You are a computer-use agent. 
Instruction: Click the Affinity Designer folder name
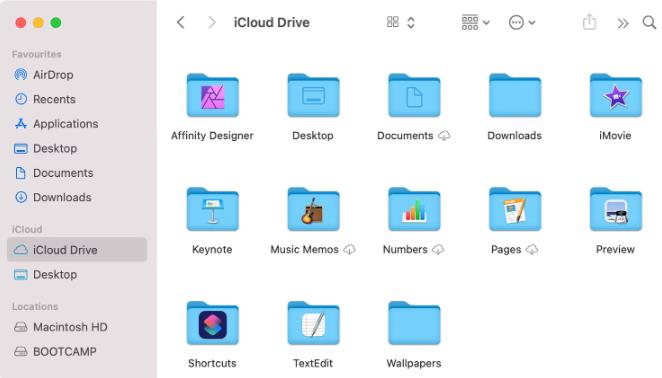pos(212,136)
